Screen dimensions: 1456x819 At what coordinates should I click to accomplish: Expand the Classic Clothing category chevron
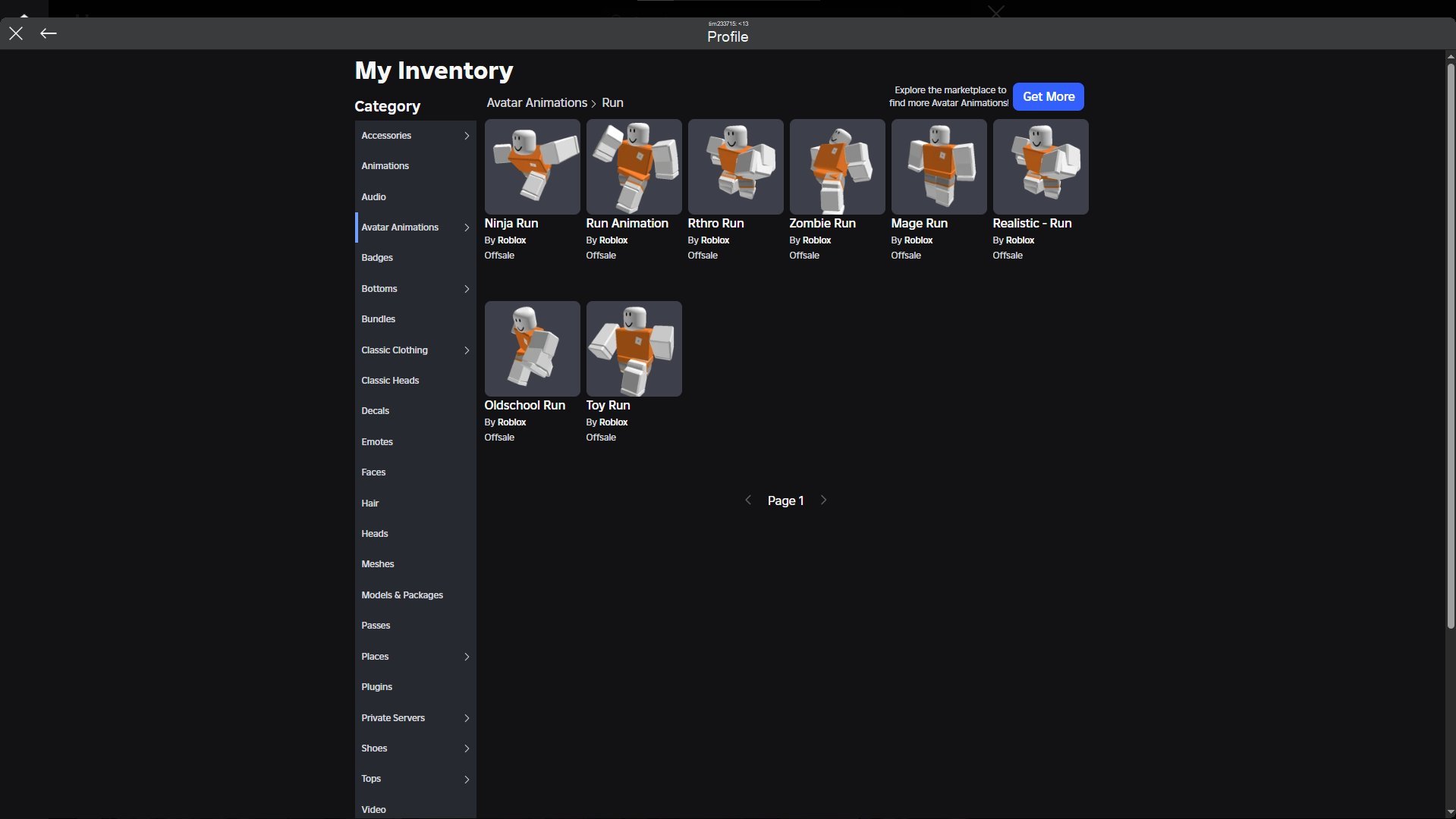(467, 350)
